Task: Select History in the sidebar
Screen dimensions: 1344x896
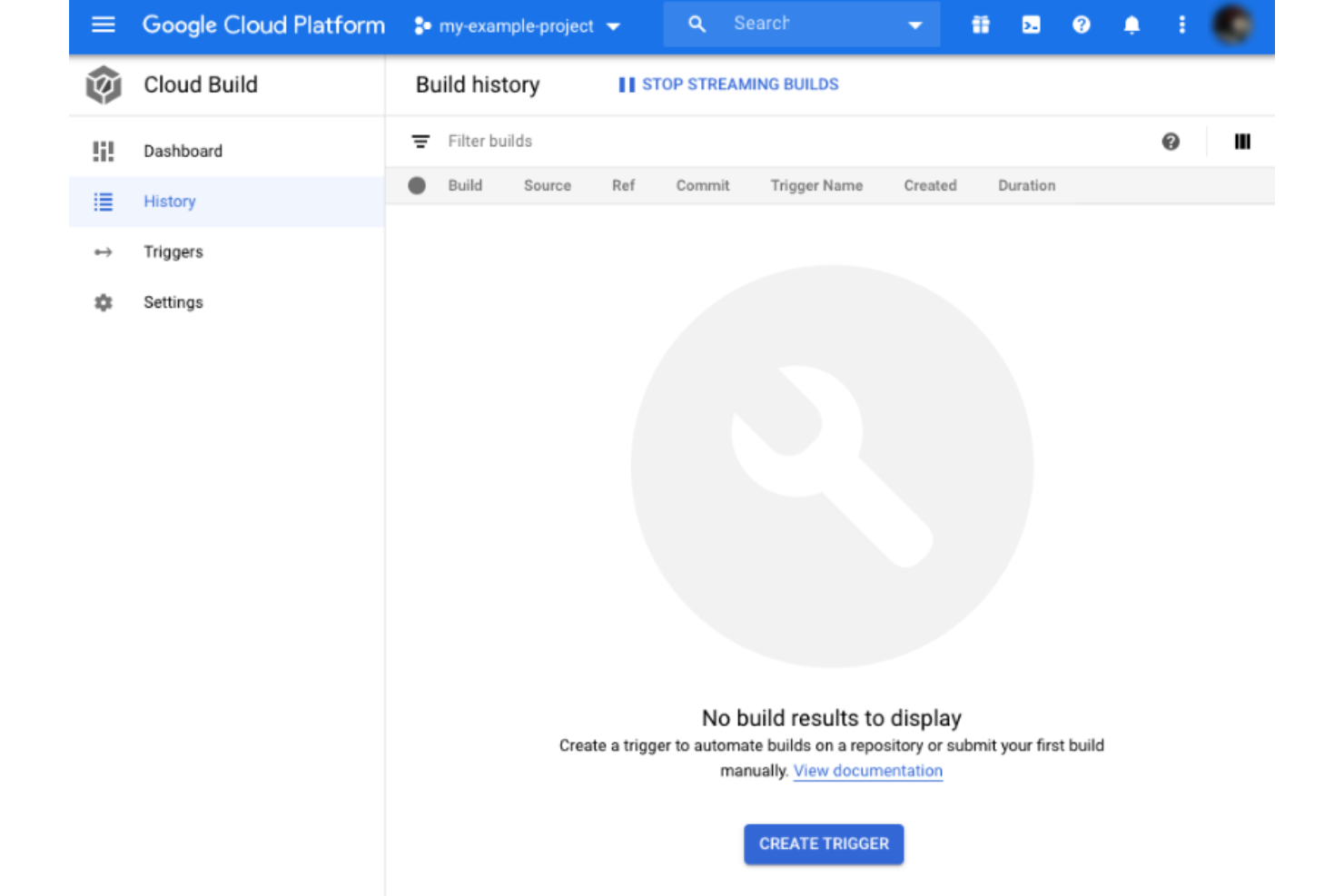Action: click(x=226, y=202)
